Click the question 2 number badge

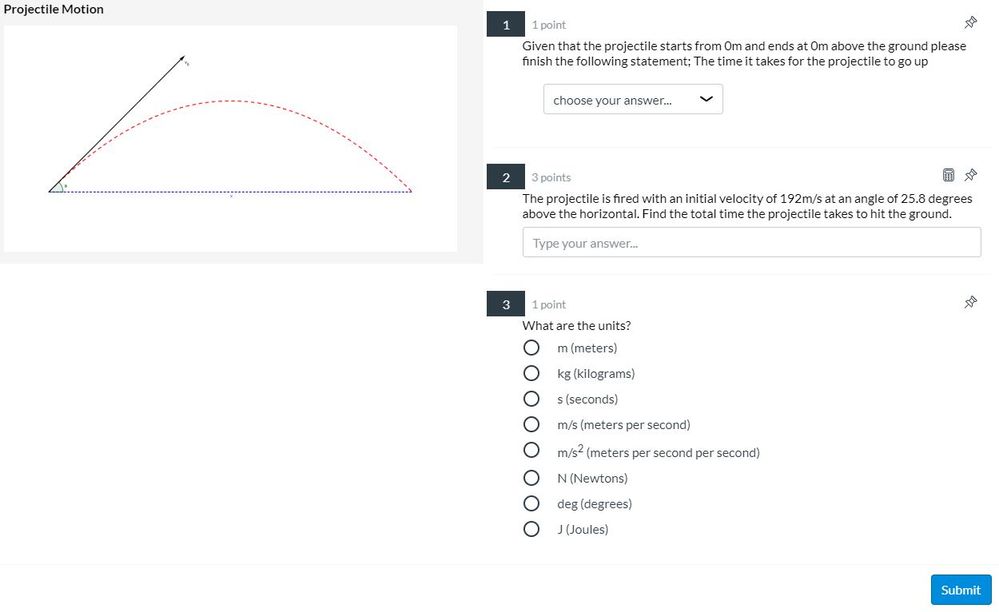click(506, 177)
